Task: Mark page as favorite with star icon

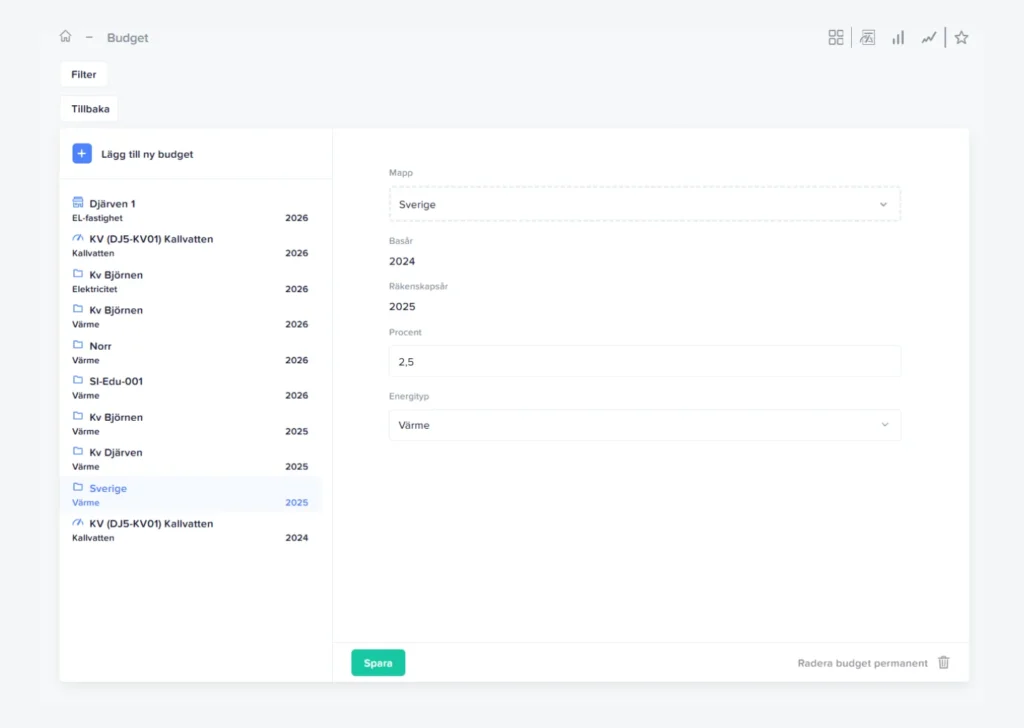Action: (961, 37)
